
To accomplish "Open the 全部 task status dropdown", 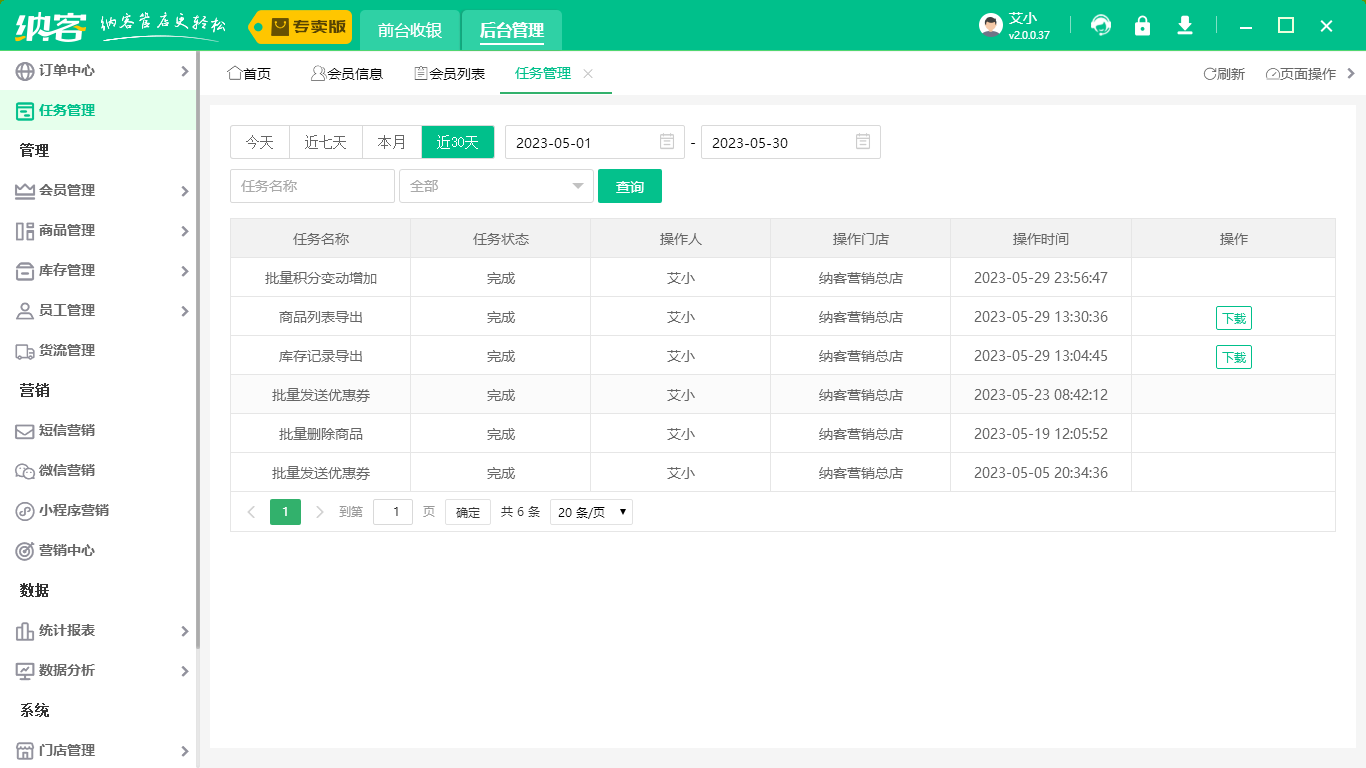I will tap(496, 186).
